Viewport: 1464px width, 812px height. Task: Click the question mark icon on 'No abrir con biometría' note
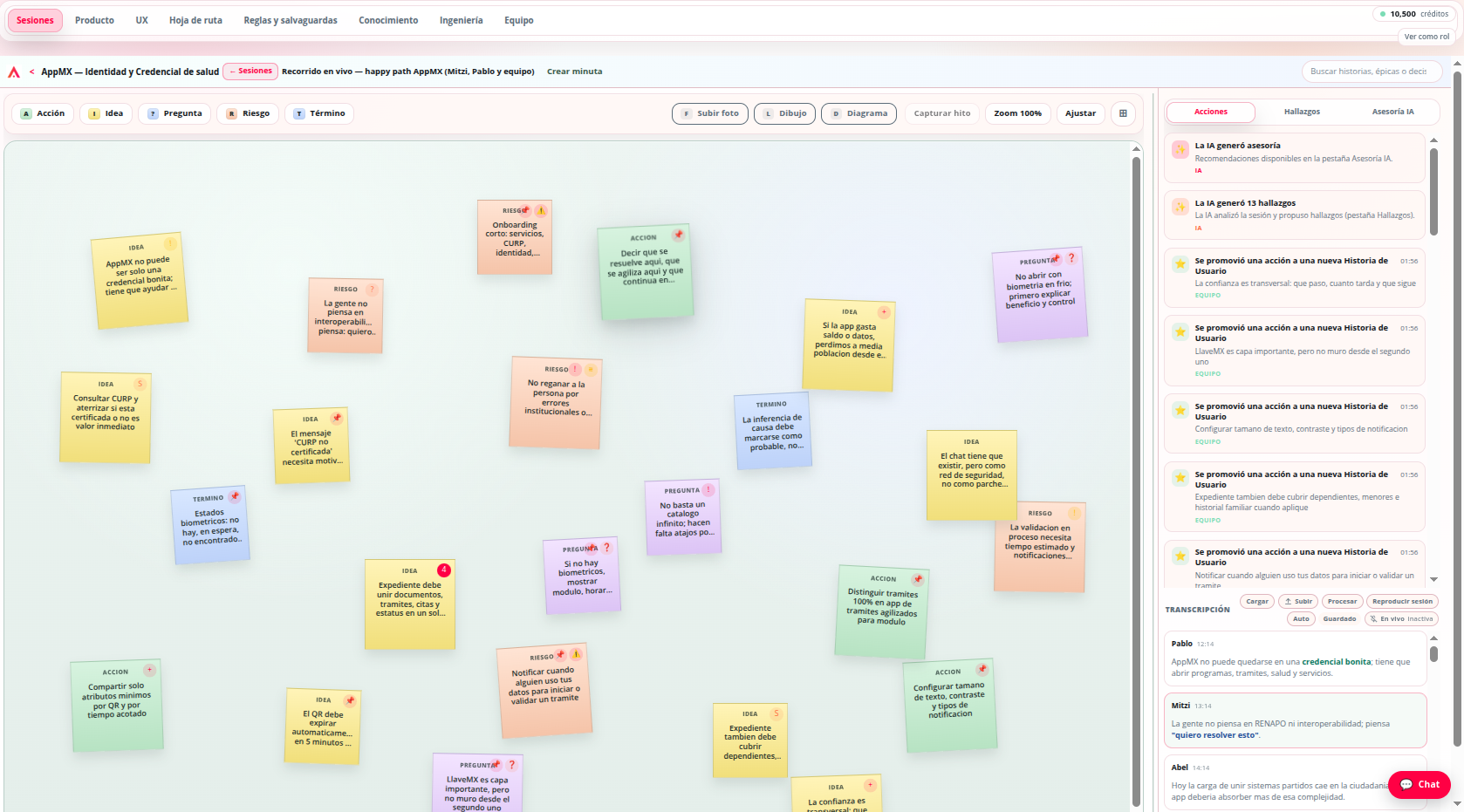[1071, 258]
